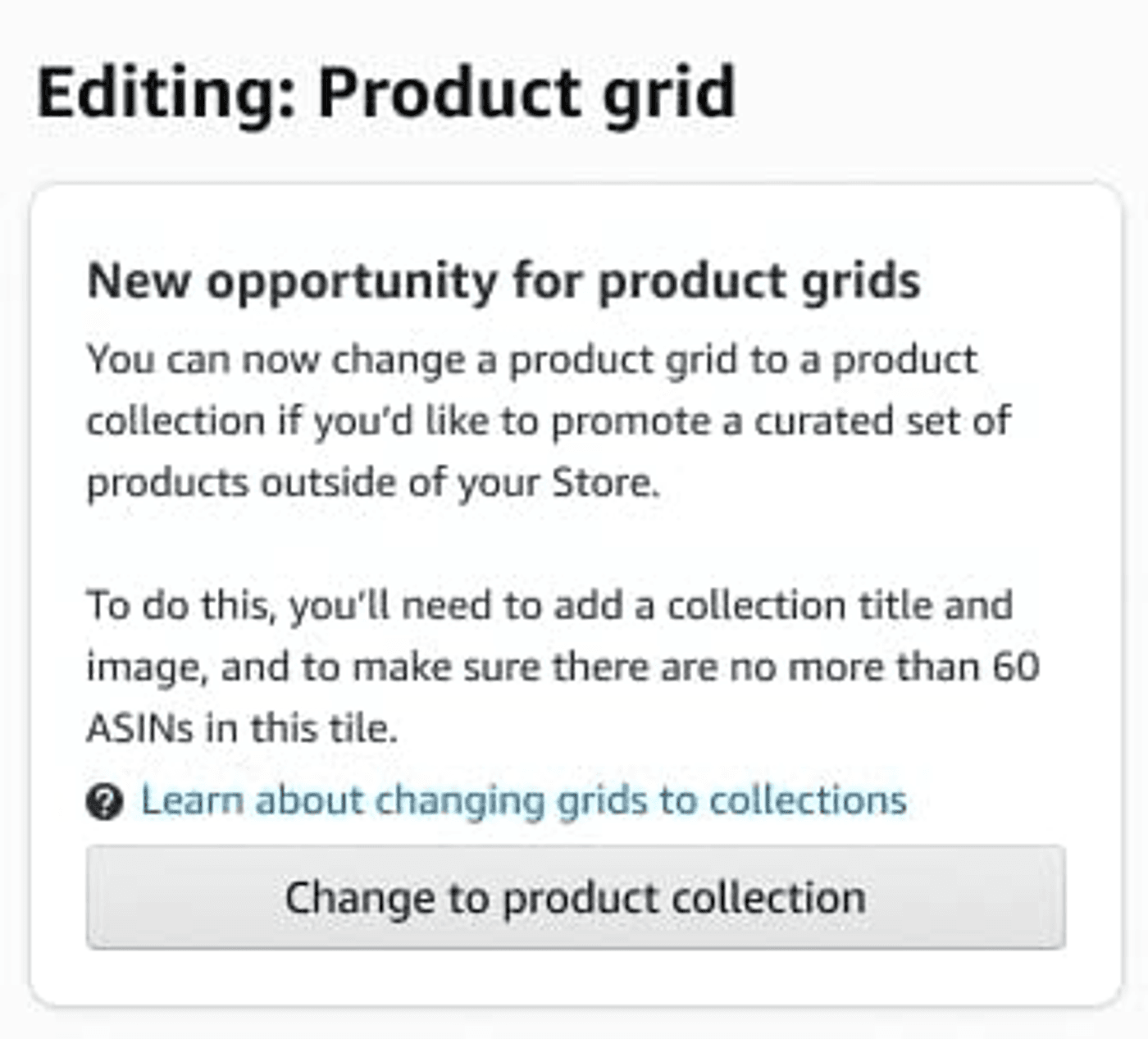1148x1039 pixels.
Task: Open 'Learn about changing grids to collections'
Action: (x=523, y=800)
